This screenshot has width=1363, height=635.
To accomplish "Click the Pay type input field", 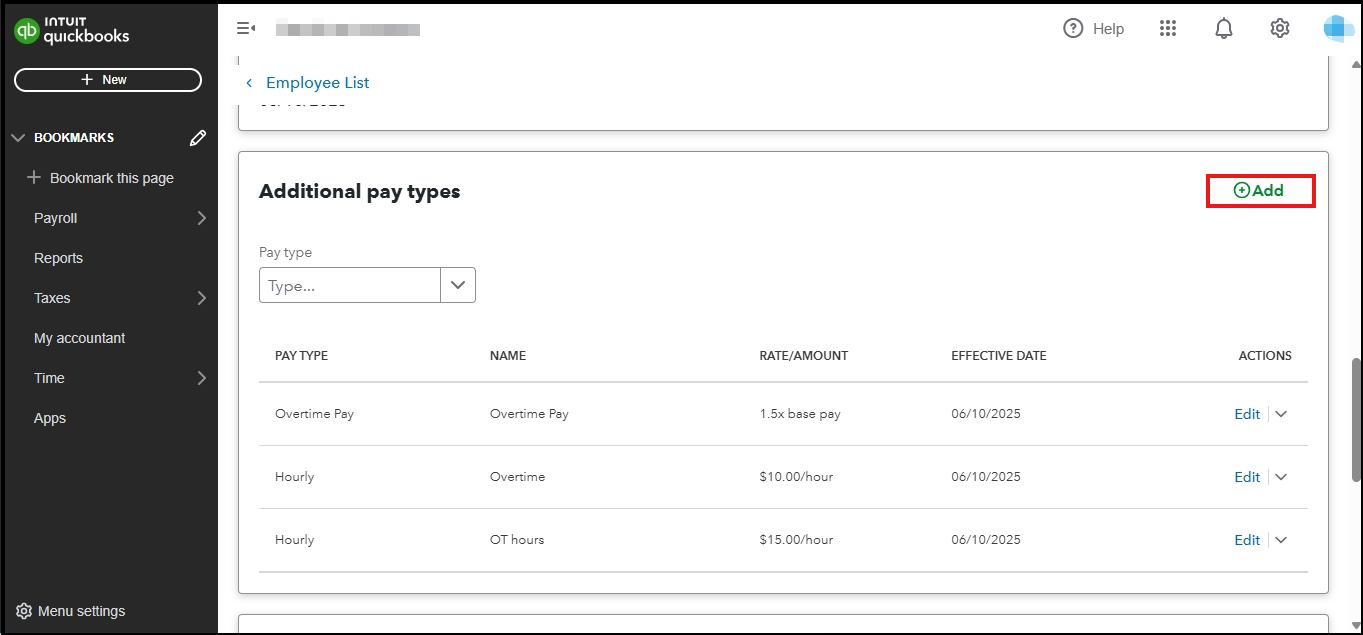I will coord(350,285).
